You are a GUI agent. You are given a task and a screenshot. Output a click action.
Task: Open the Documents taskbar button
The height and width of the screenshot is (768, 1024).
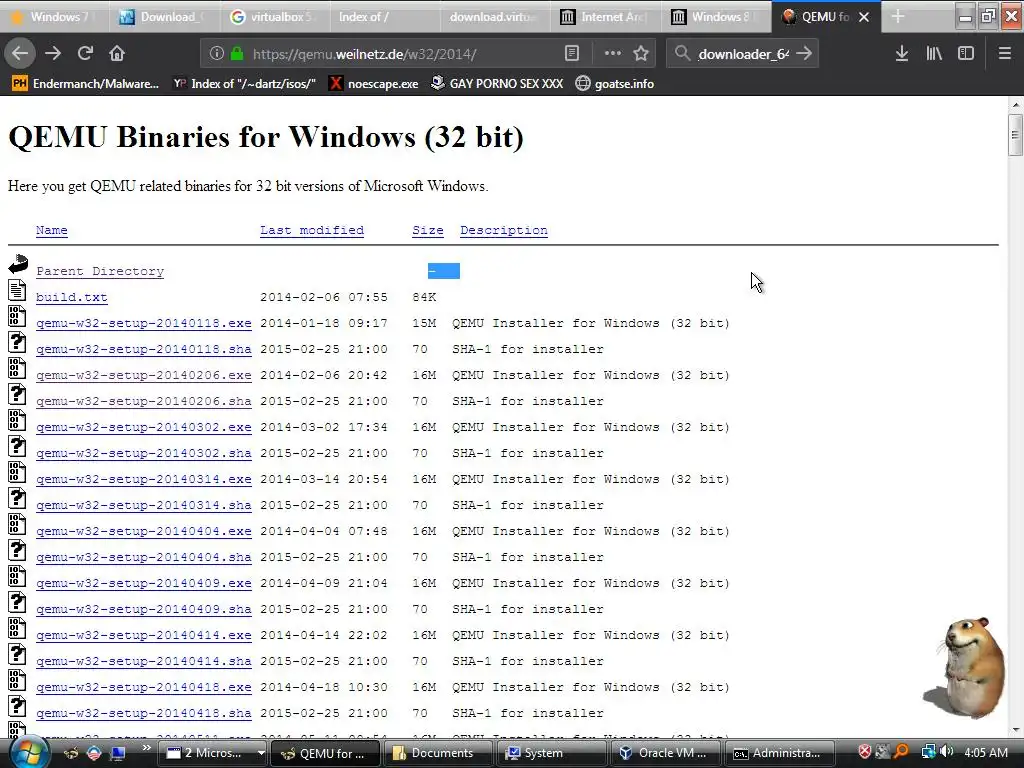[x=436, y=753]
